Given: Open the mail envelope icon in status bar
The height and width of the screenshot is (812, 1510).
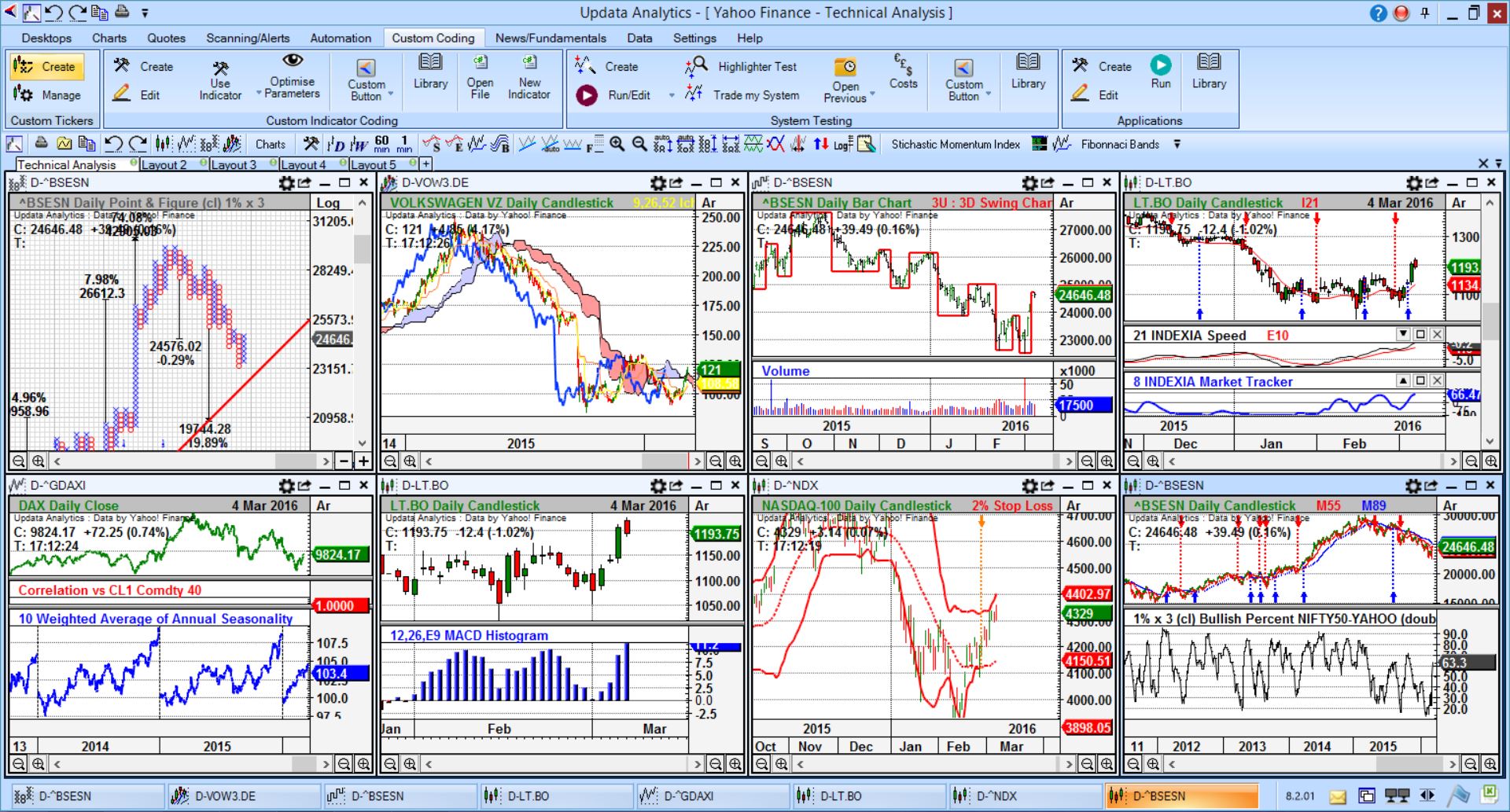Looking at the screenshot, I should click(1338, 796).
